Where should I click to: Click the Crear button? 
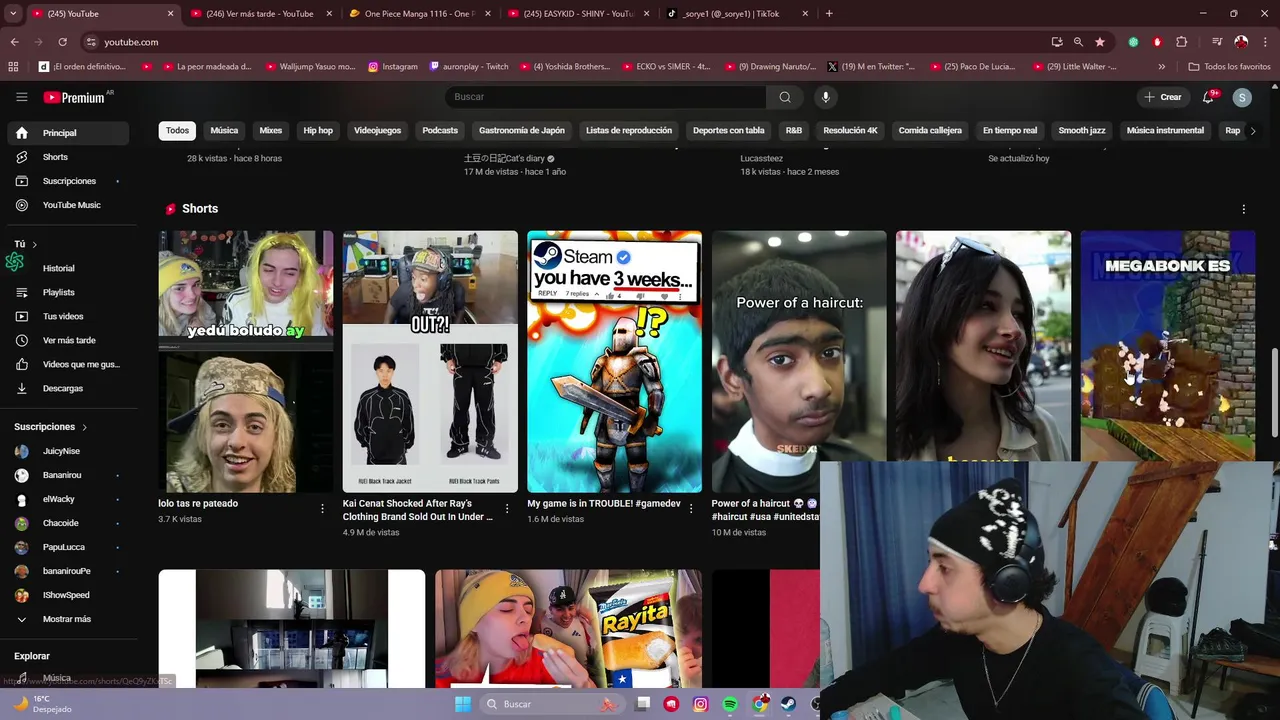1163,97
